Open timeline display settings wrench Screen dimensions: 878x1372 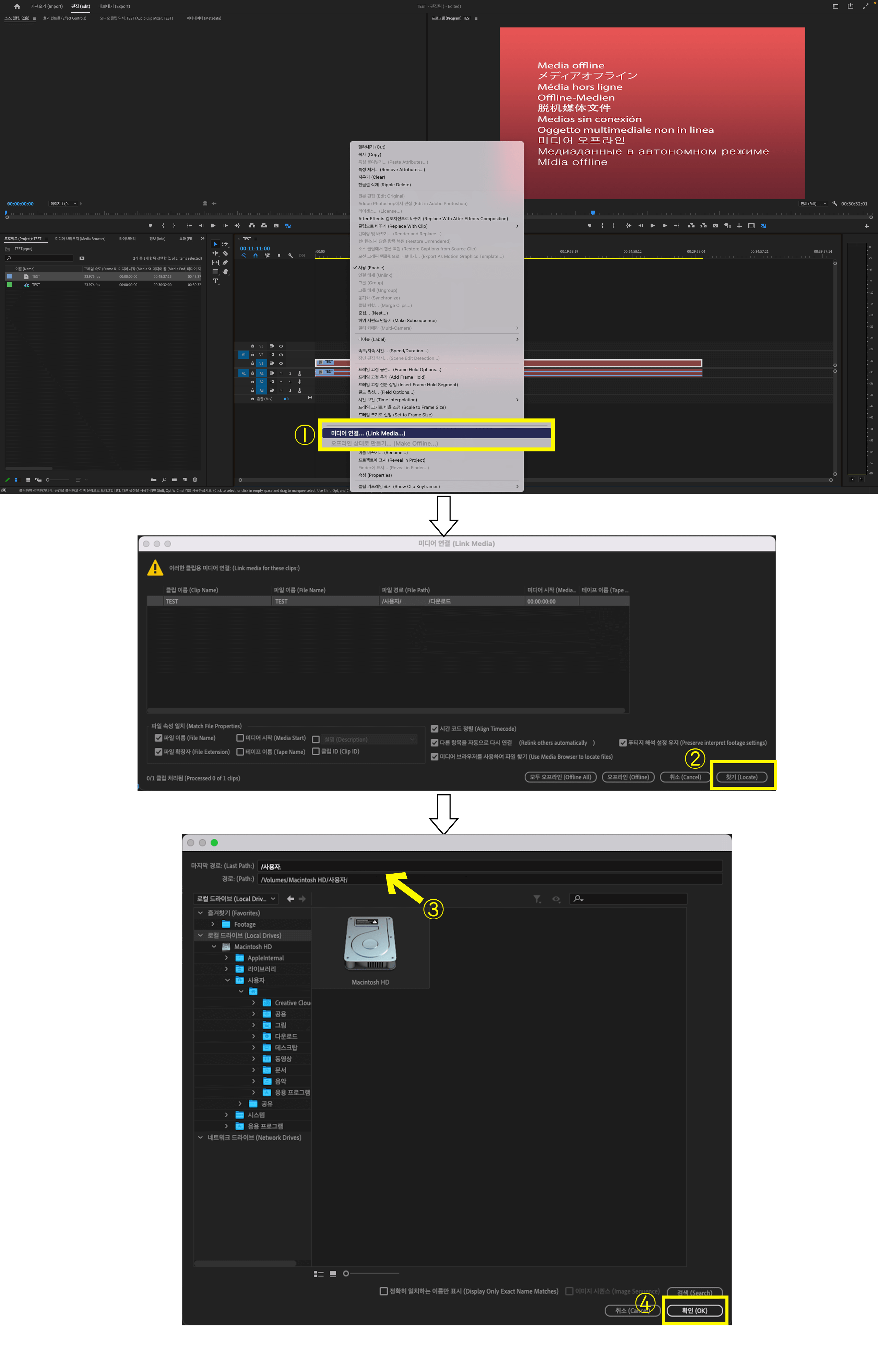click(x=290, y=255)
